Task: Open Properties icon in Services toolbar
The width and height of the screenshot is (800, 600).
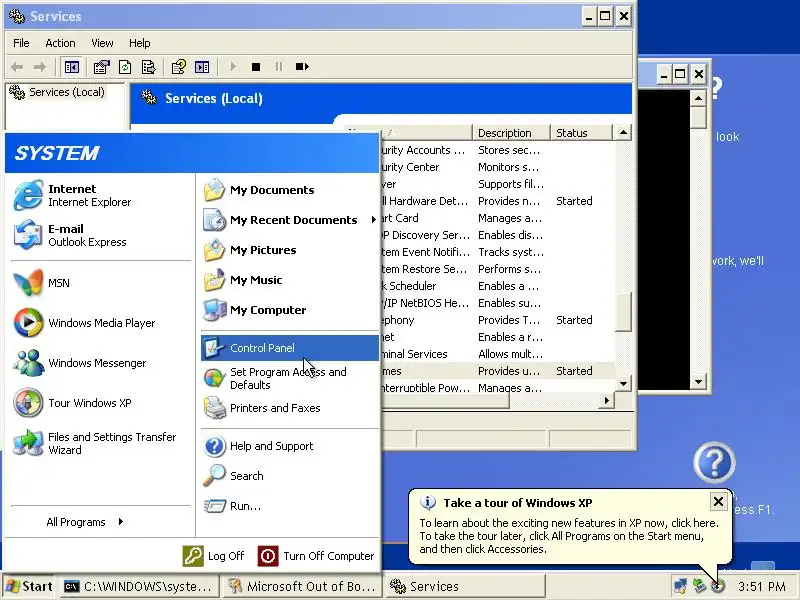Action: click(x=101, y=67)
